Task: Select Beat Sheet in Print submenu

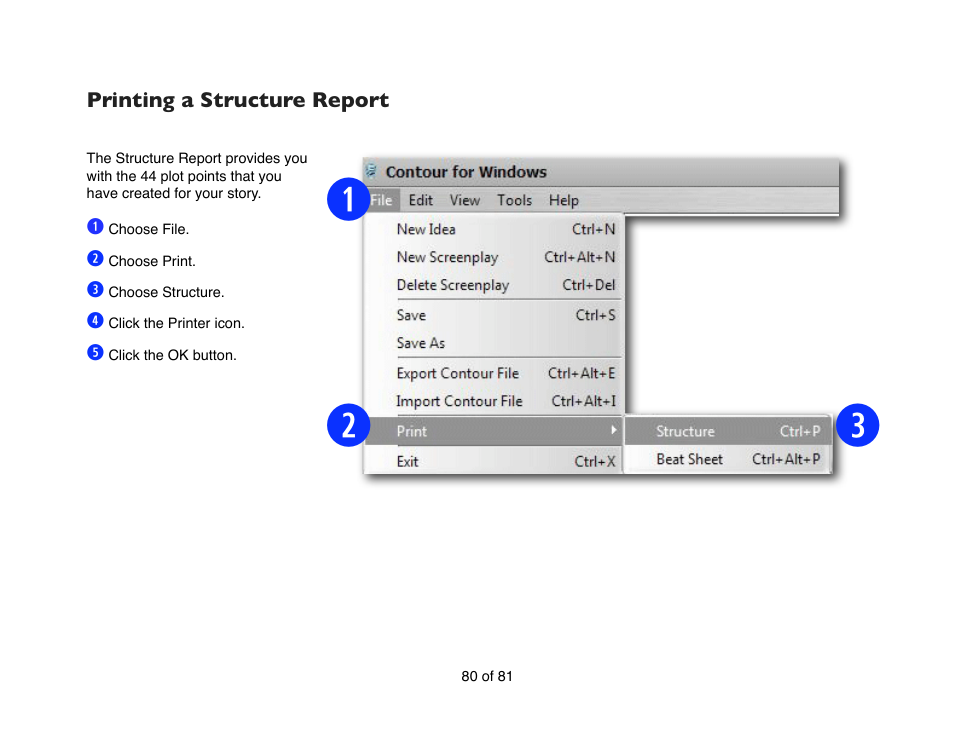Action: pyautogui.click(x=728, y=459)
